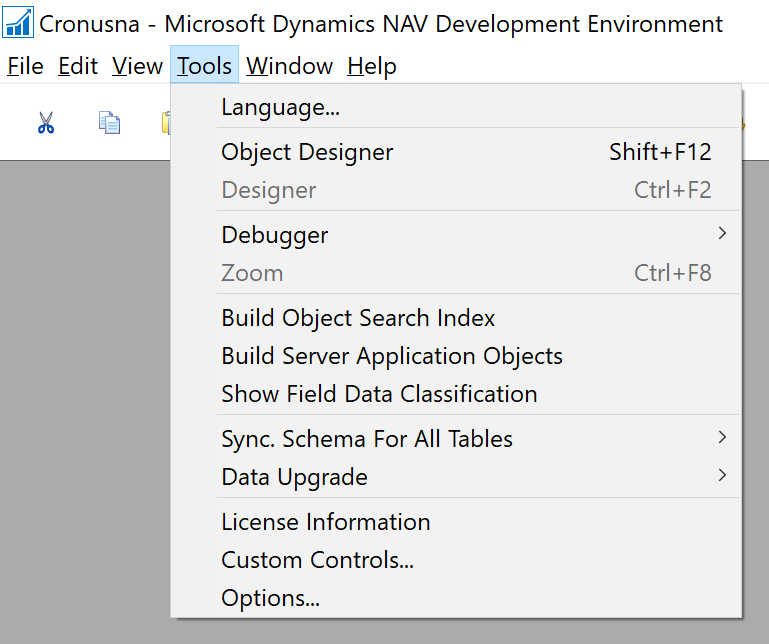Open the Window menu
Viewport: 769px width, 644px height.
289,66
